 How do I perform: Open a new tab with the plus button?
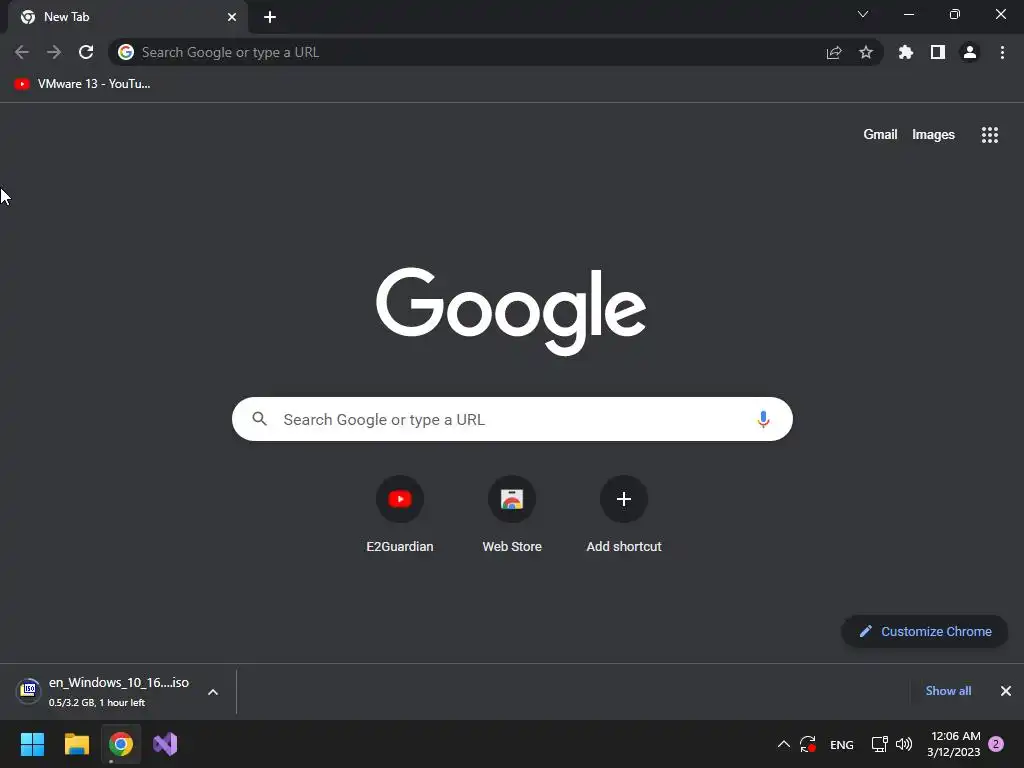click(270, 17)
